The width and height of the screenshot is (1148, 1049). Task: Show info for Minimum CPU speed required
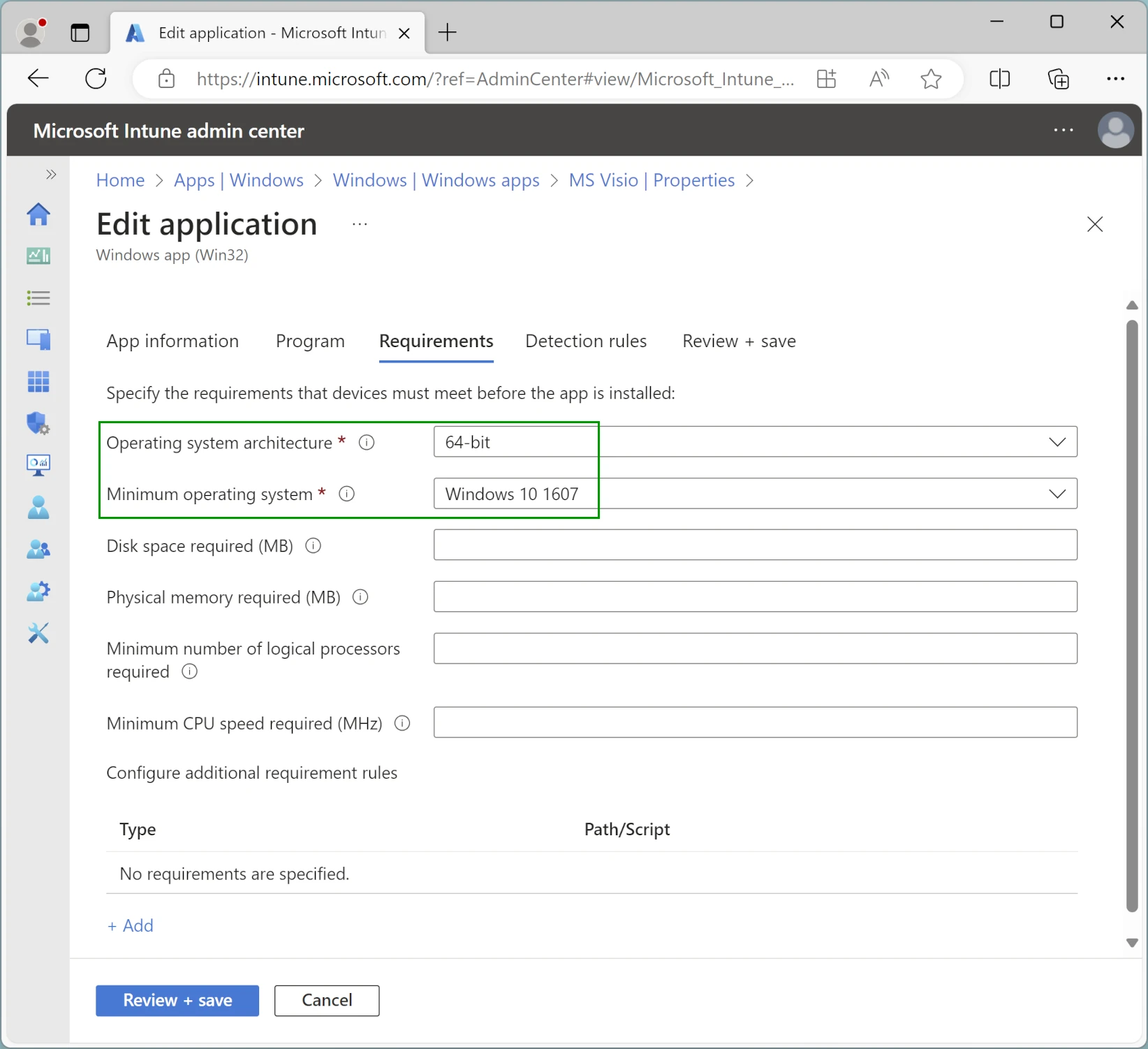402,723
